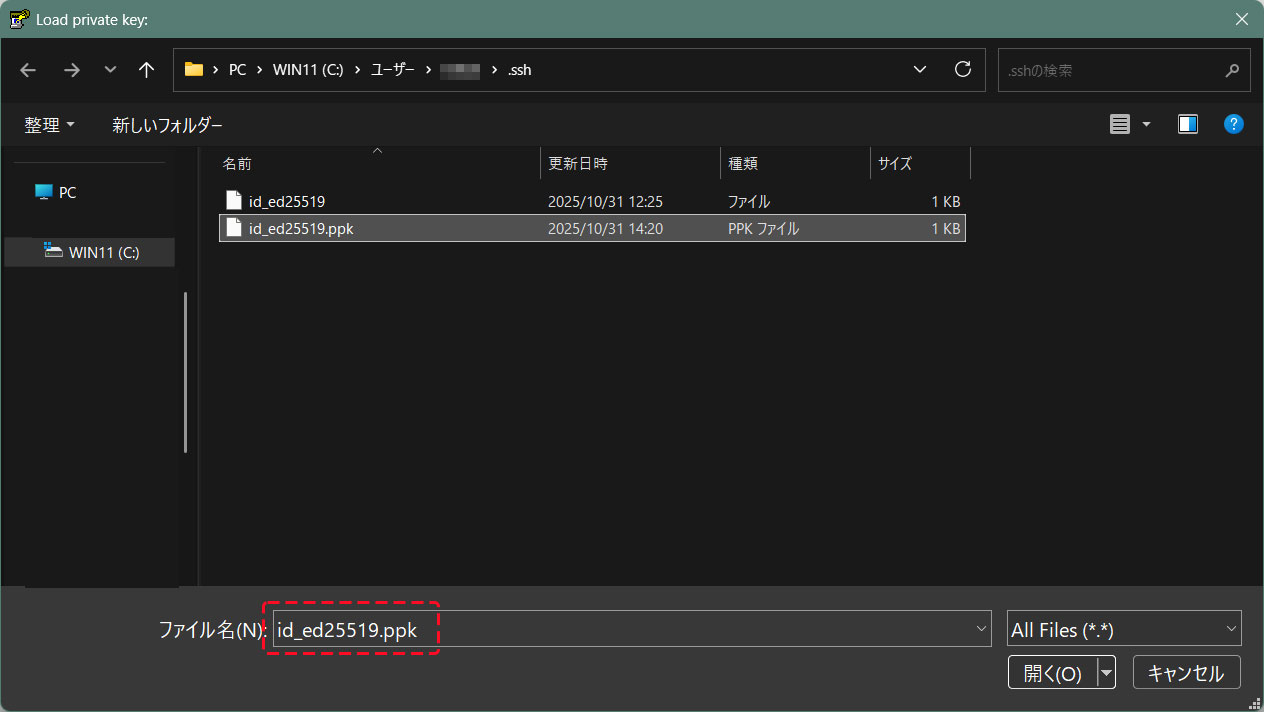Viewport: 1264px width, 712px height.
Task: Click 新しいフォルダー in the toolbar
Action: coord(167,125)
